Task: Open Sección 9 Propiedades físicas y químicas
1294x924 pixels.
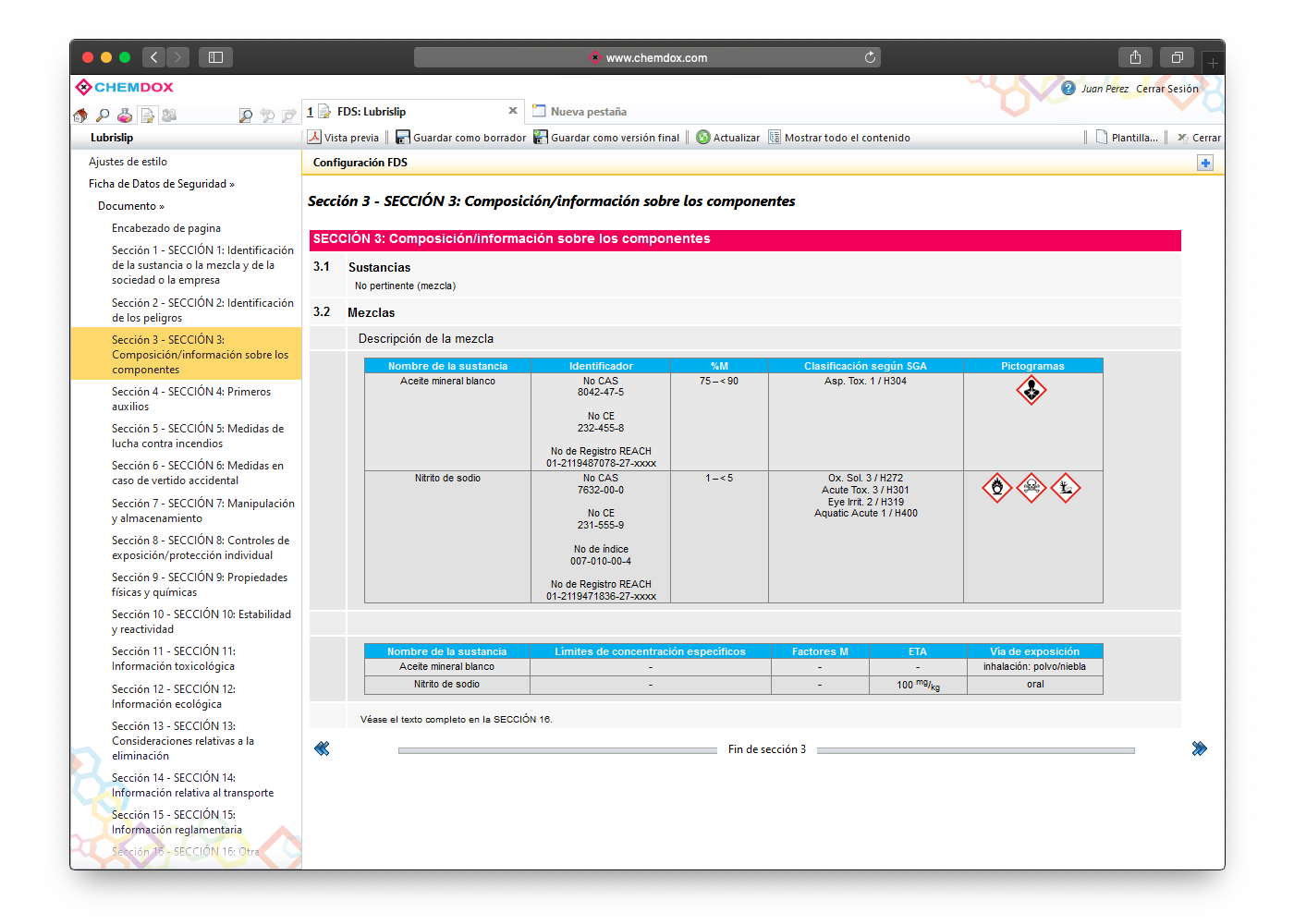Action: coord(200,585)
